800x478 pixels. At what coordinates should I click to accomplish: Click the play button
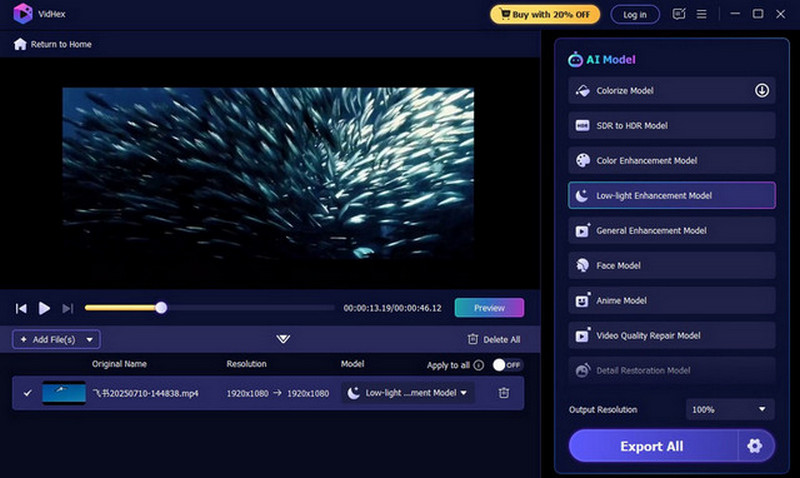44,308
